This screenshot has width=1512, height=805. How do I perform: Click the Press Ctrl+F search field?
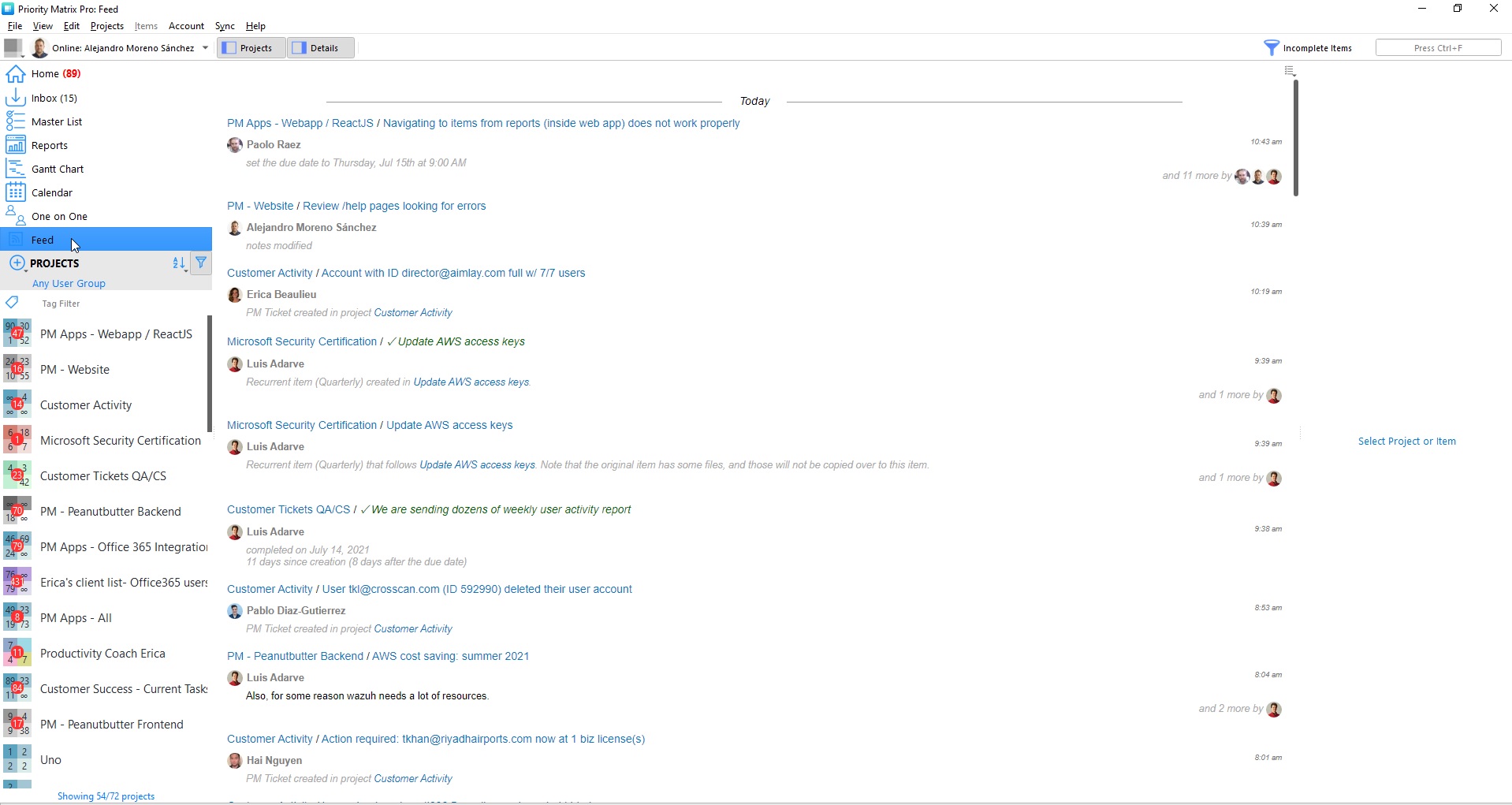click(1438, 48)
